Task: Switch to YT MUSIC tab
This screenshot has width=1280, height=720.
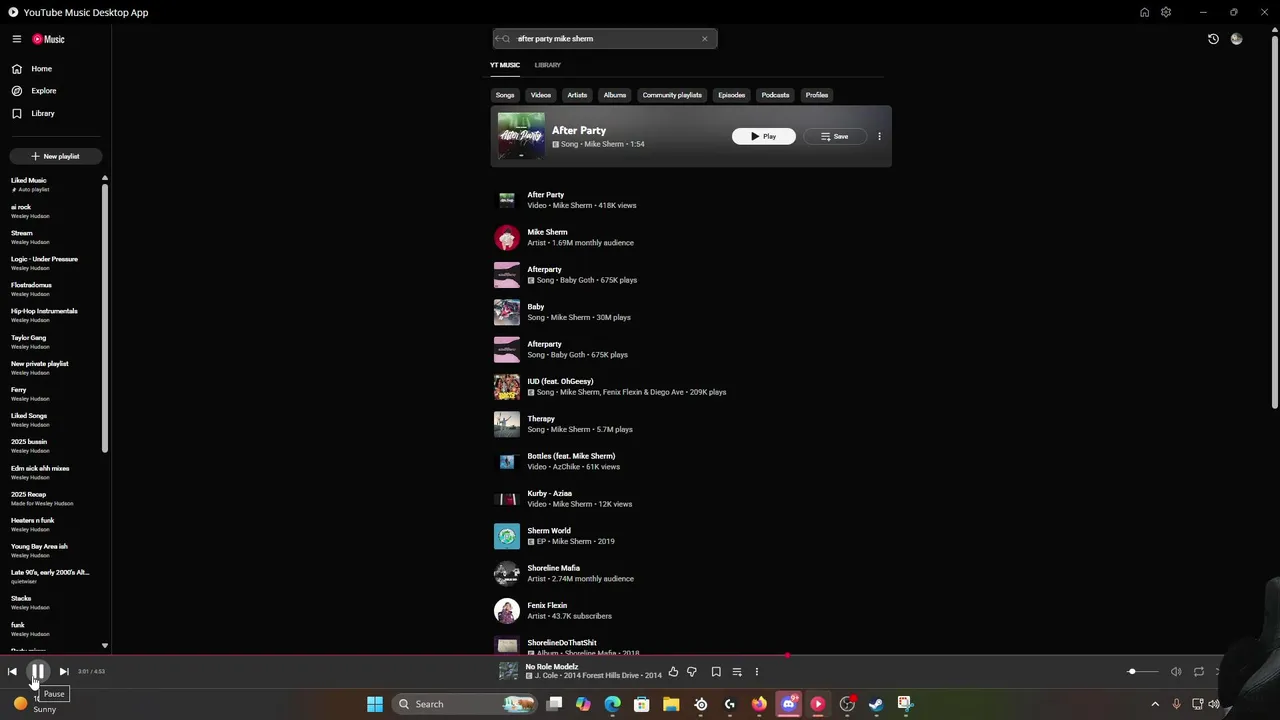Action: pos(505,65)
